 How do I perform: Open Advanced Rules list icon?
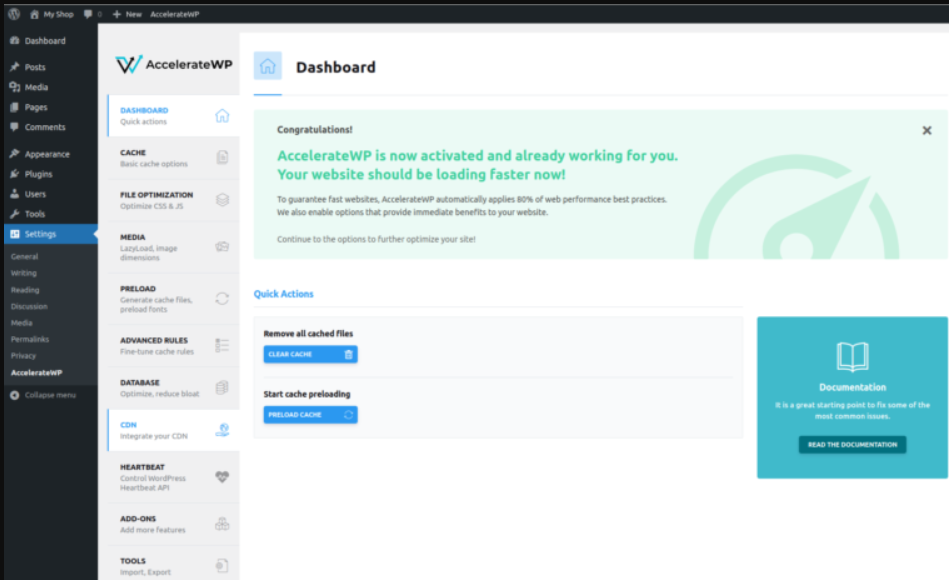[222, 345]
